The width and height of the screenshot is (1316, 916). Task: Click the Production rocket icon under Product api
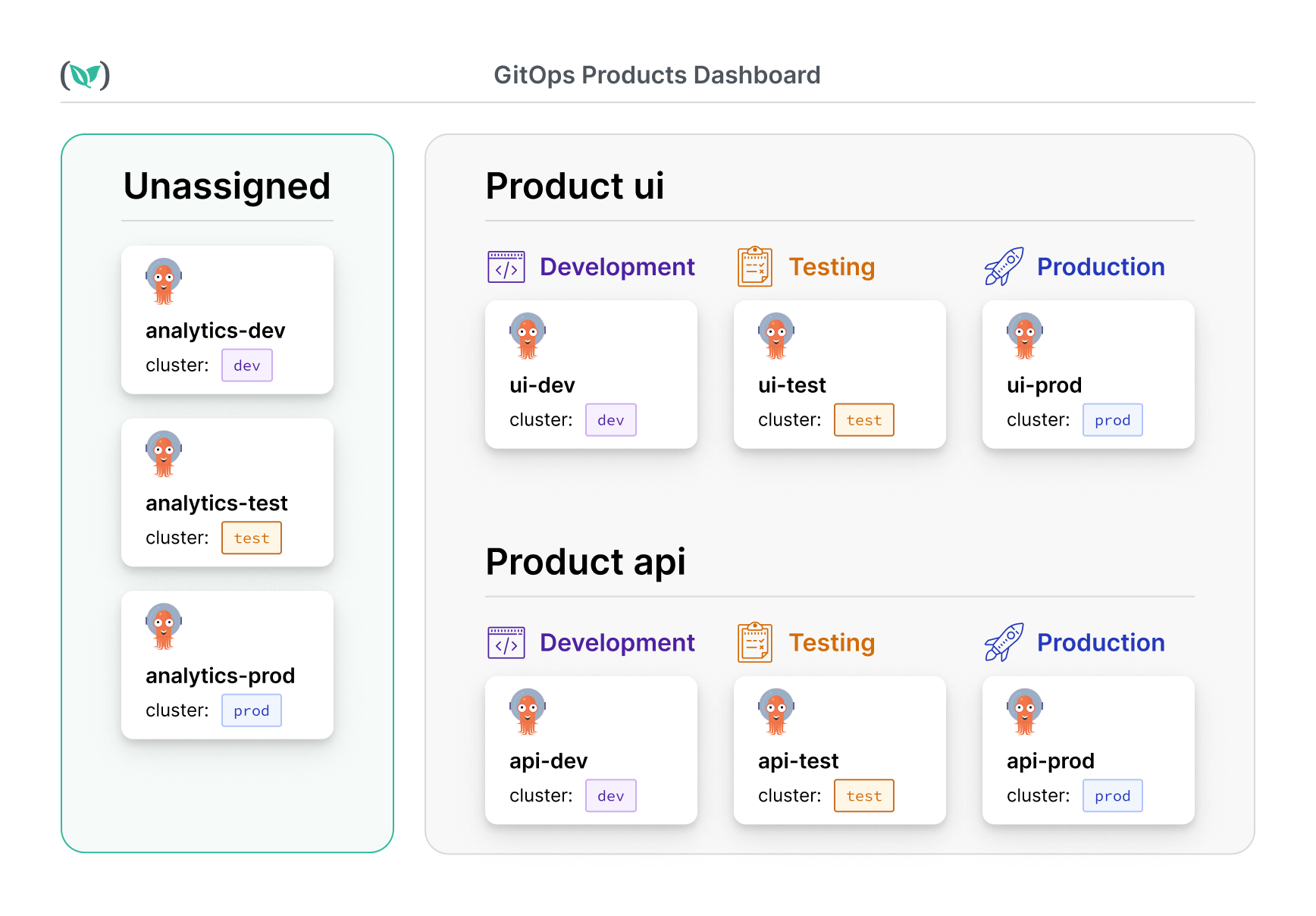(1004, 643)
